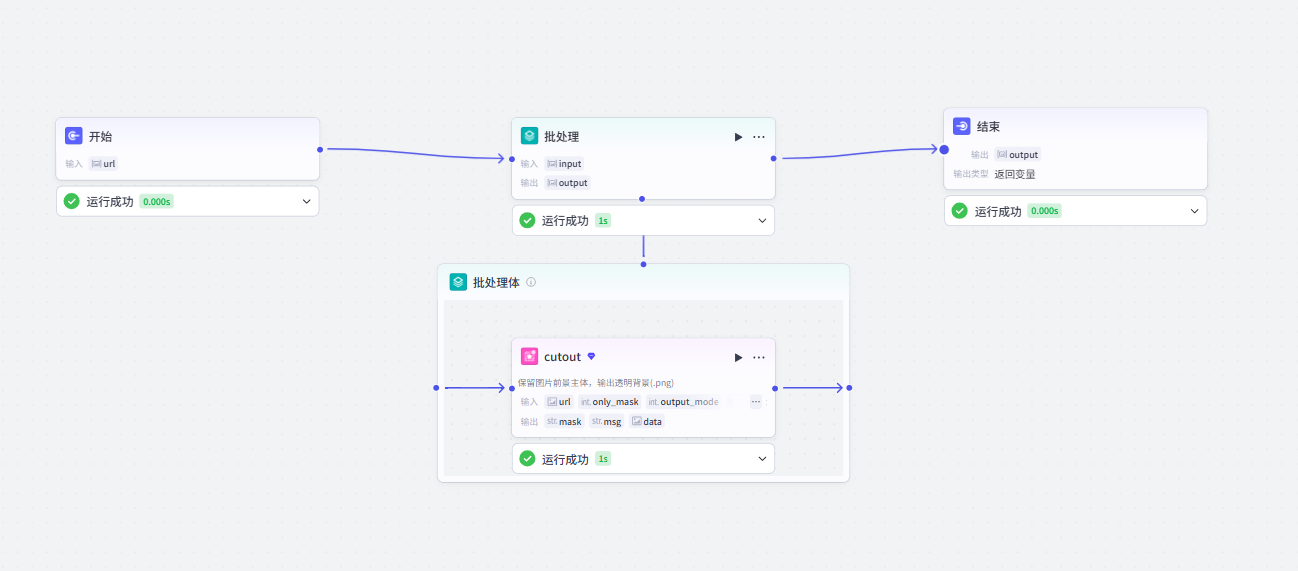
Task: Click the 批处理体 layers icon
Action: pyautogui.click(x=458, y=282)
